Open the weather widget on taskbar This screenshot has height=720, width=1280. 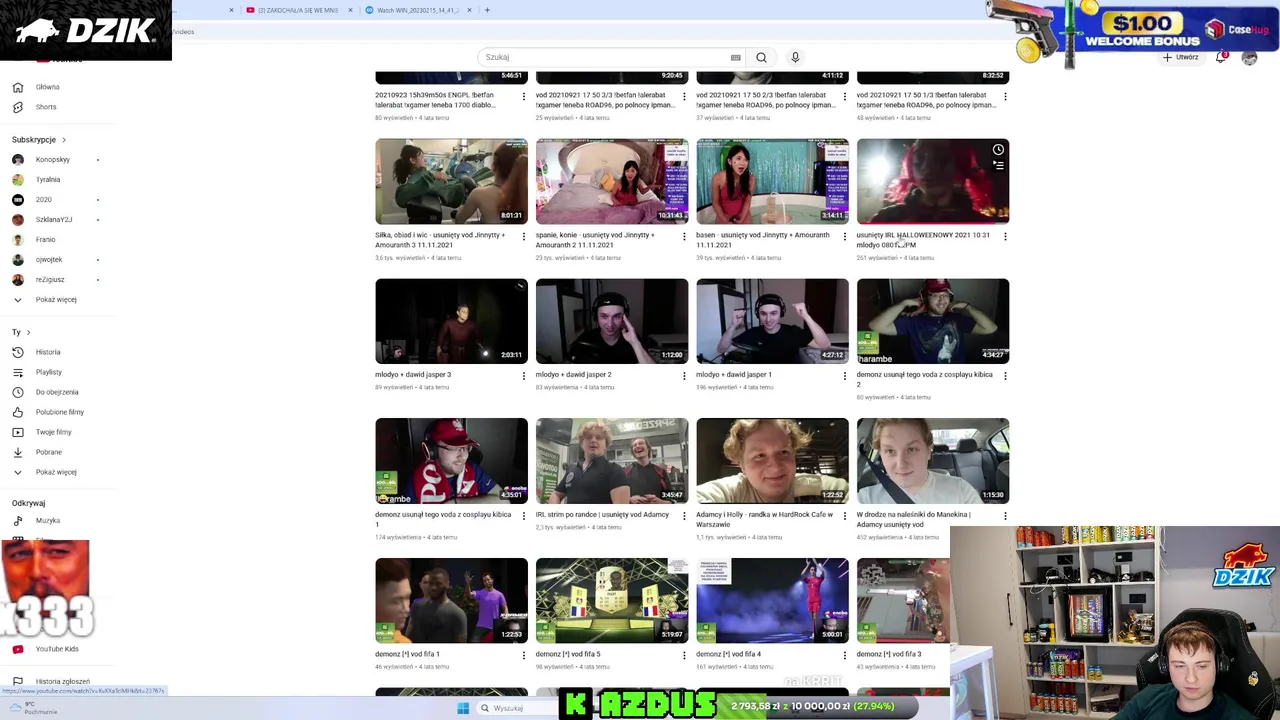[35, 708]
